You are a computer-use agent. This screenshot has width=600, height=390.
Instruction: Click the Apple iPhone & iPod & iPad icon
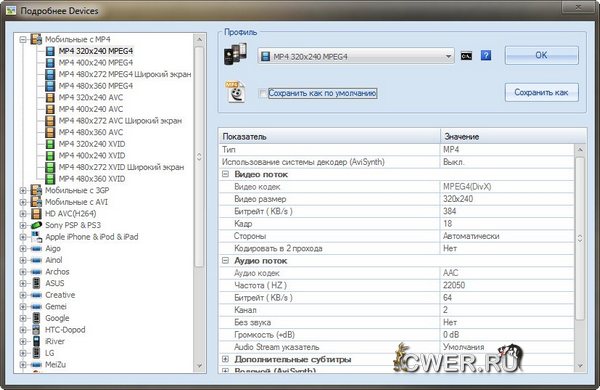coord(36,237)
